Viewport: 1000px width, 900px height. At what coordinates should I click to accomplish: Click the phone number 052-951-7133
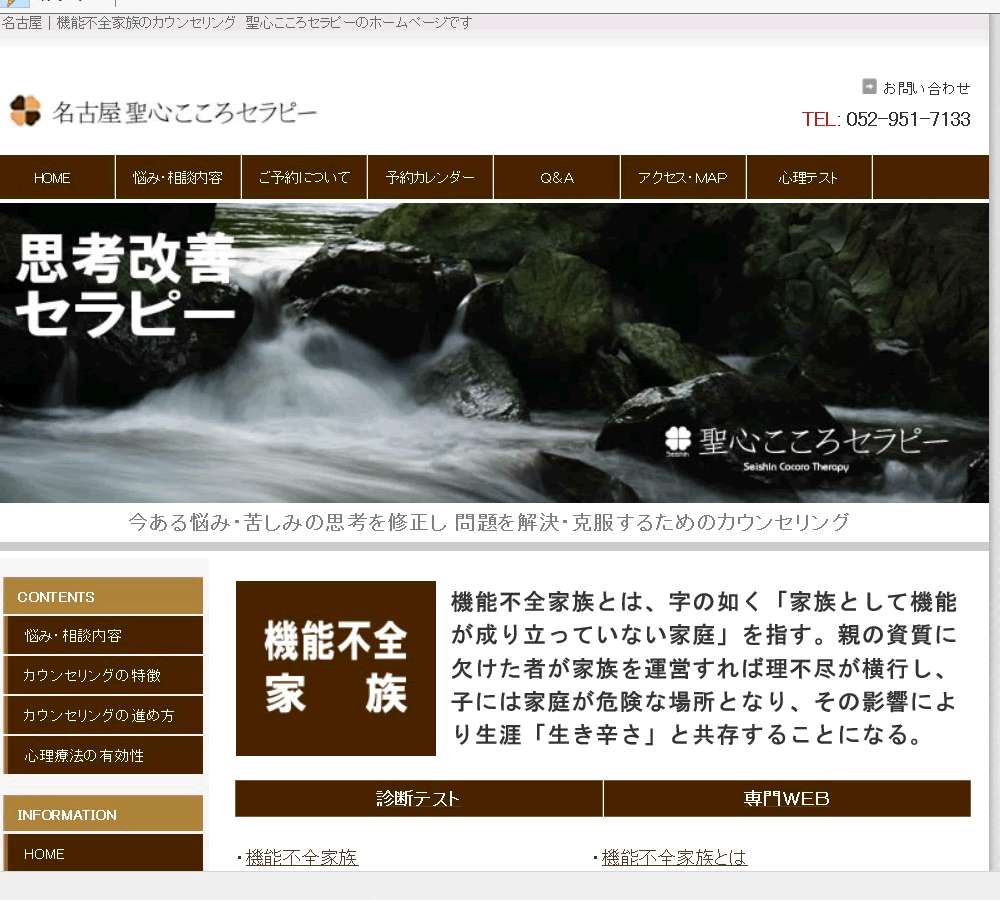pyautogui.click(x=908, y=119)
